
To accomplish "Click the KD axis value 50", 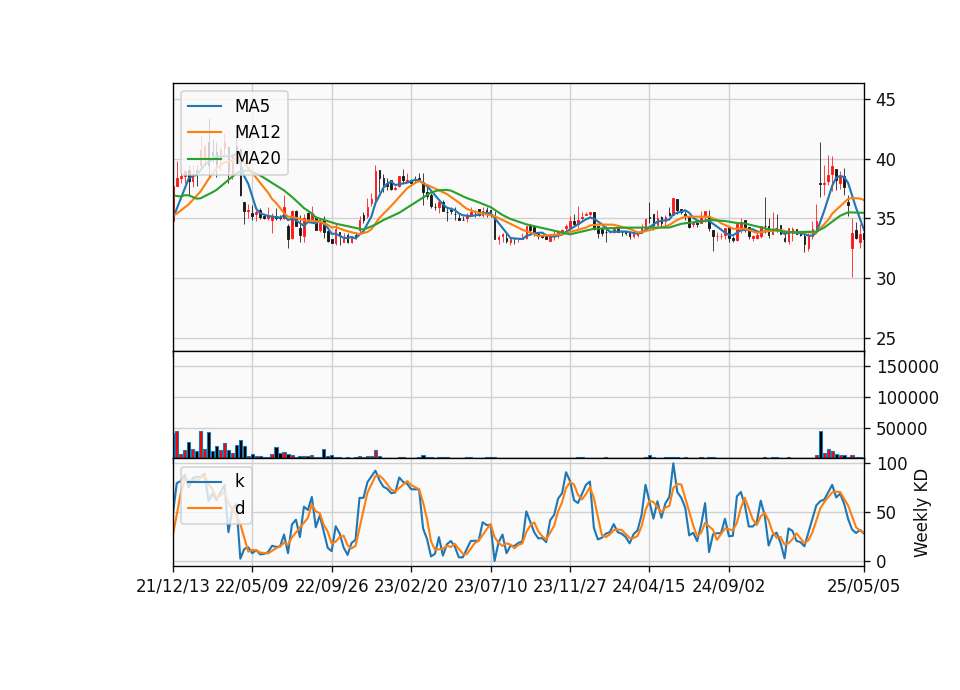I will (x=885, y=512).
